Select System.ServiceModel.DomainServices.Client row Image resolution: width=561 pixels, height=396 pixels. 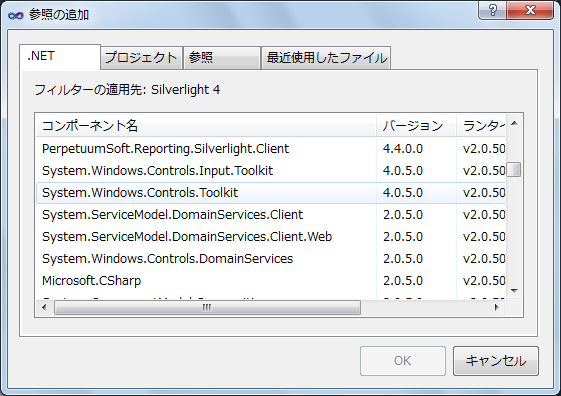(x=271, y=215)
